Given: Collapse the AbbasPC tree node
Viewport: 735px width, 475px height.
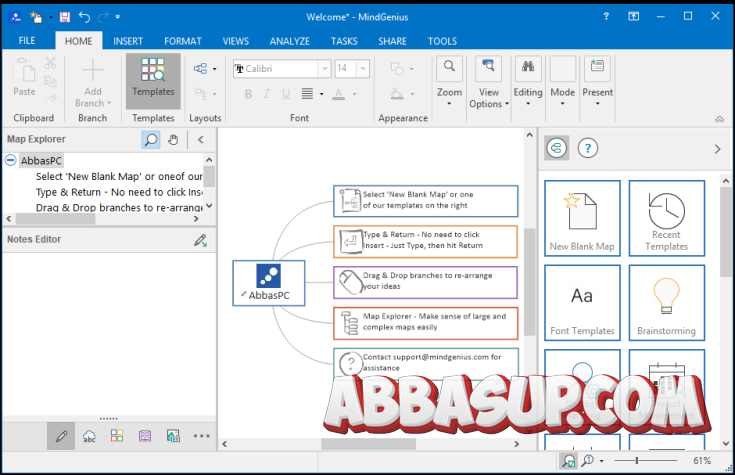Looking at the screenshot, I should (11, 160).
